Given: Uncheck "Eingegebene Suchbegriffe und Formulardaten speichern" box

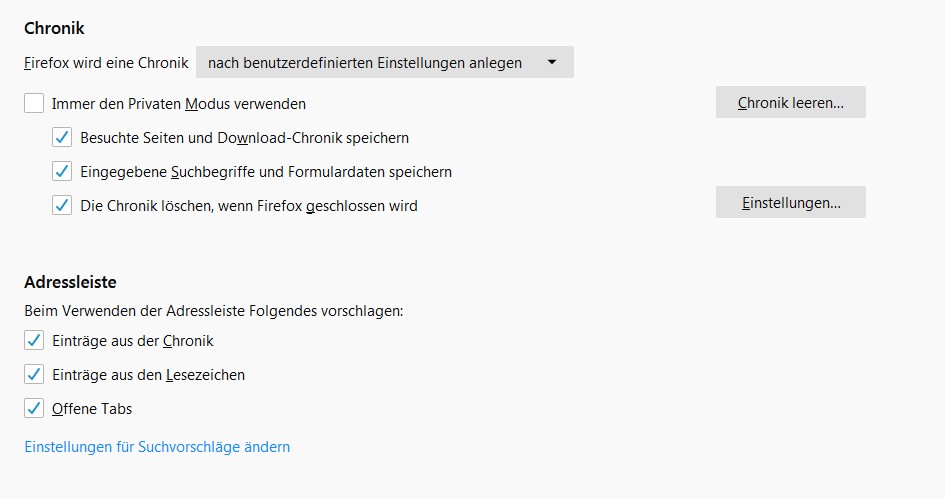Looking at the screenshot, I should [x=62, y=171].
